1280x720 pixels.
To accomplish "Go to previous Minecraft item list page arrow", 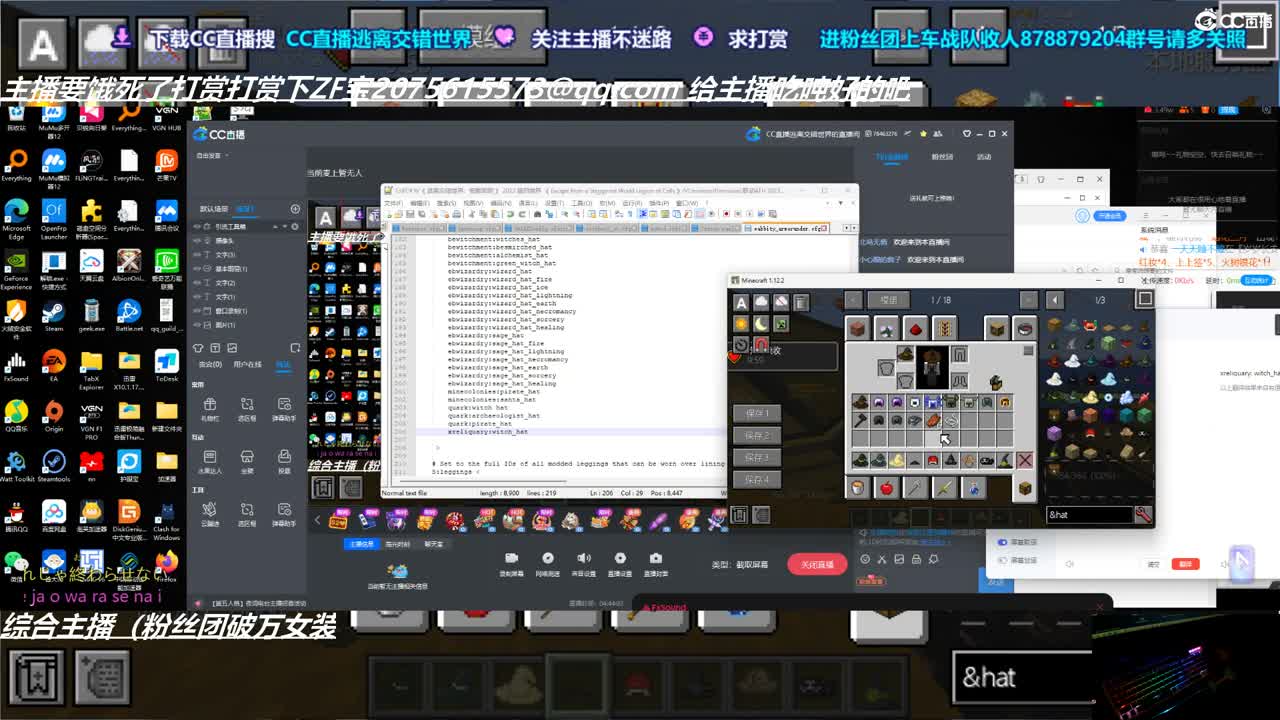I will 853,300.
